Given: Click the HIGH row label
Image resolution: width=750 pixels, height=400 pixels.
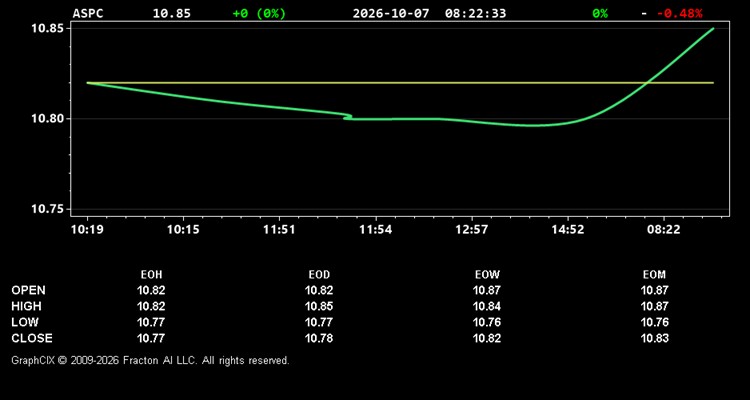Looking at the screenshot, I should [x=26, y=306].
